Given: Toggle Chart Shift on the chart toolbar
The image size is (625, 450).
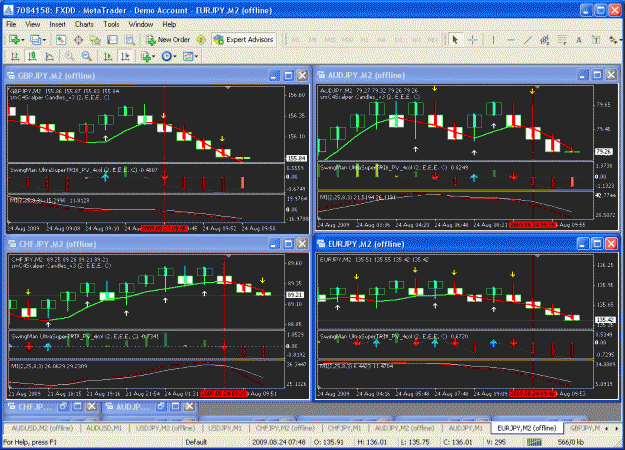Looking at the screenshot, I should 125,56.
